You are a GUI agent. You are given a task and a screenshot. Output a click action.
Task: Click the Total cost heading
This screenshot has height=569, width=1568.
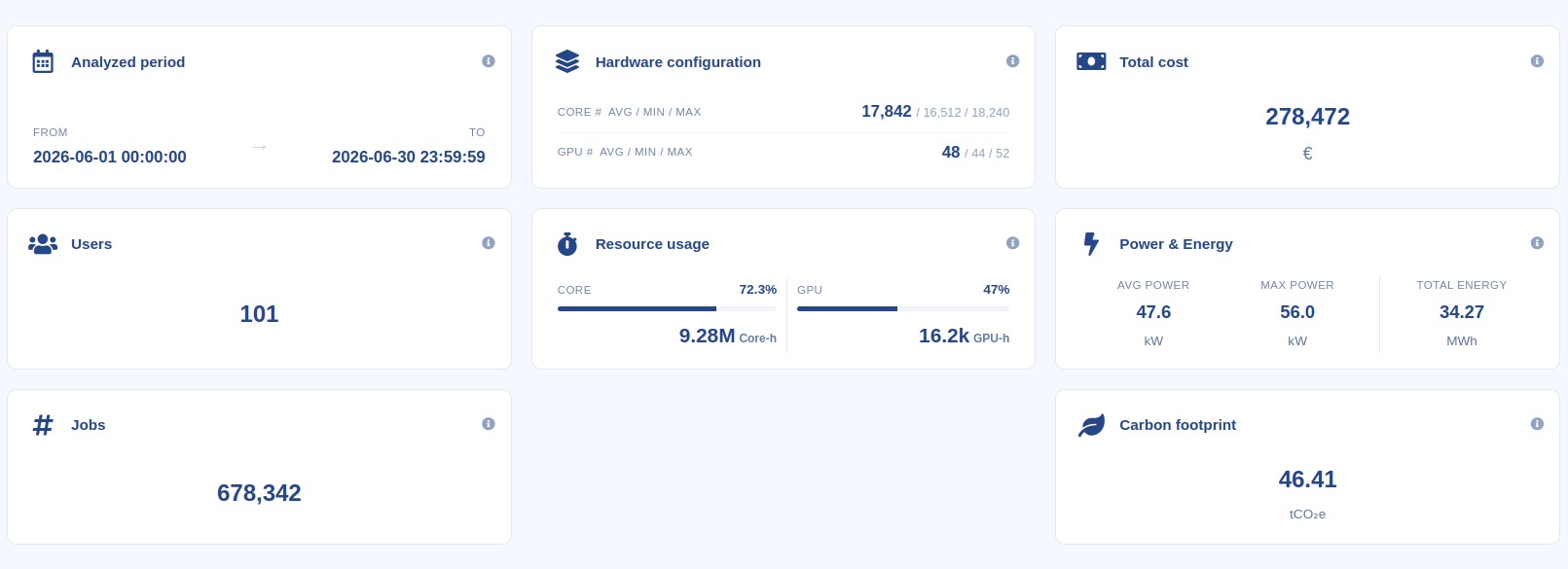pos(1153,61)
